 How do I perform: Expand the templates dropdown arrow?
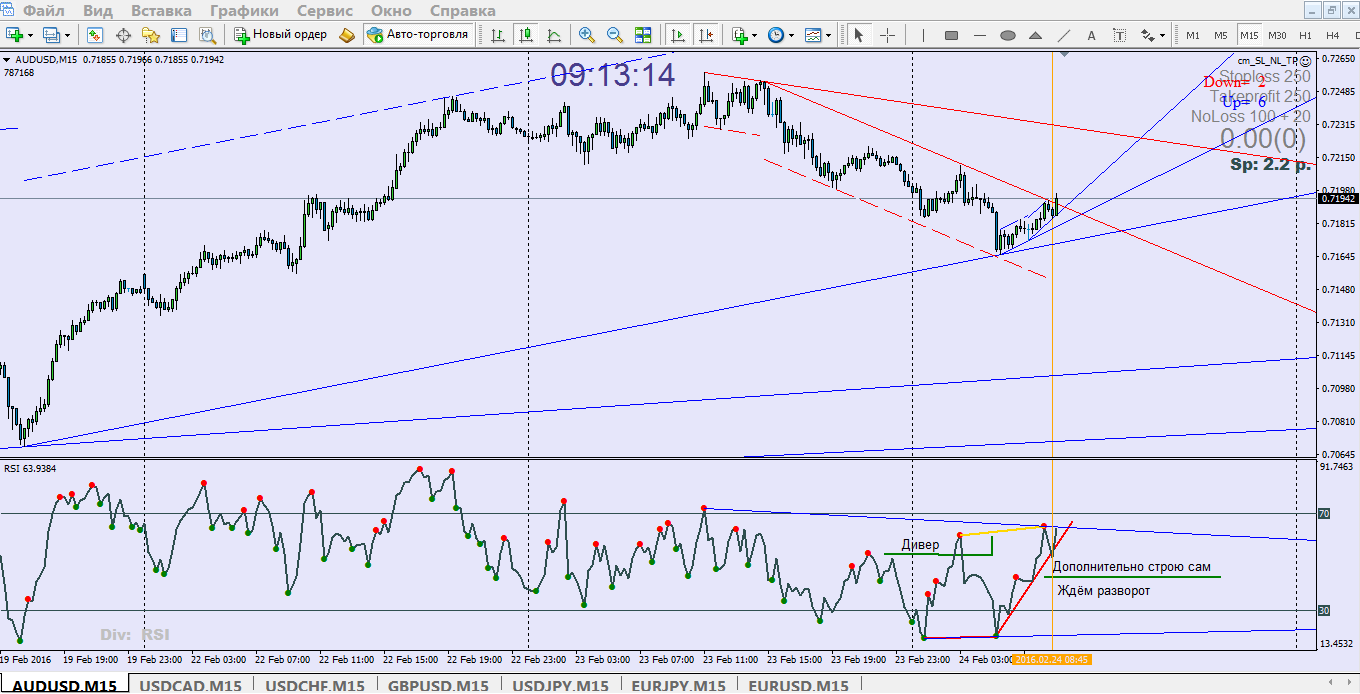(x=828, y=35)
